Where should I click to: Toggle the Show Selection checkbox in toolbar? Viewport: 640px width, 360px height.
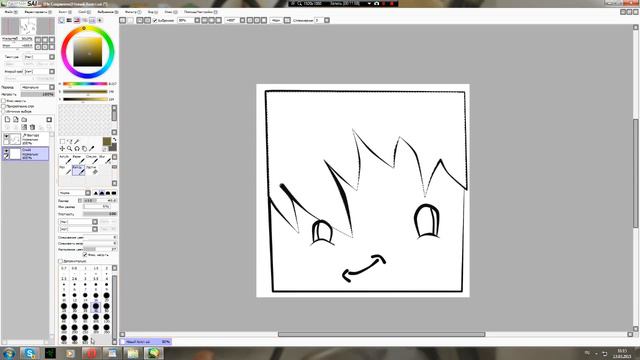click(155, 20)
